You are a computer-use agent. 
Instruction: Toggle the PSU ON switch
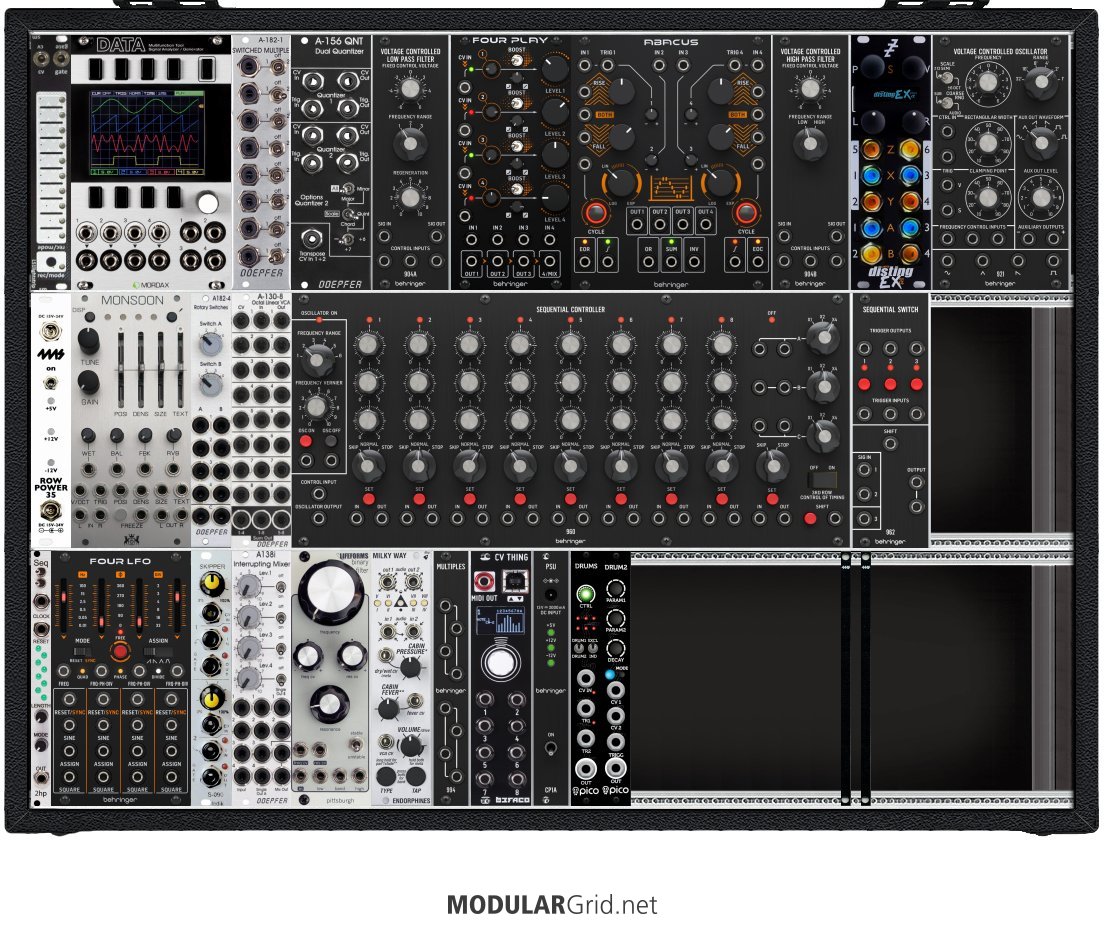click(550, 747)
